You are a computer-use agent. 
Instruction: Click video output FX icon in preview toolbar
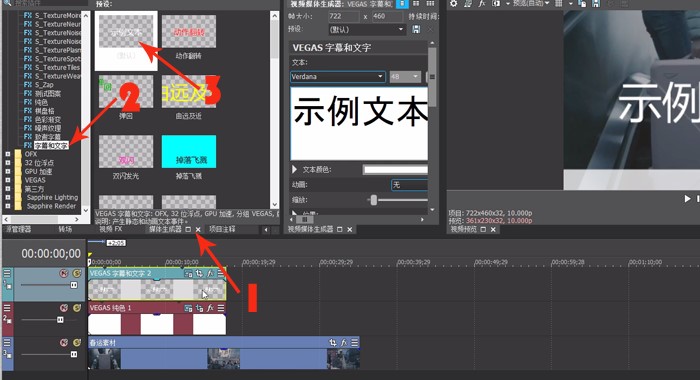click(482, 3)
